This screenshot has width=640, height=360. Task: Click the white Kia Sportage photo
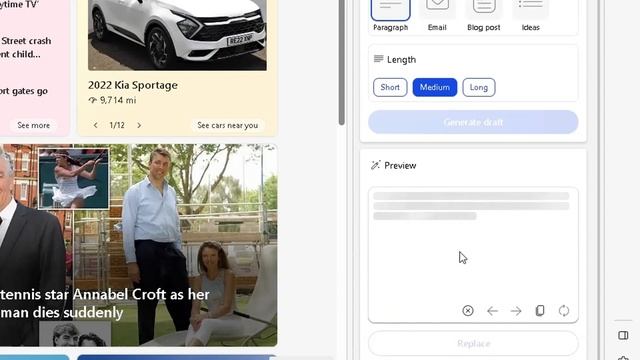tap(177, 35)
